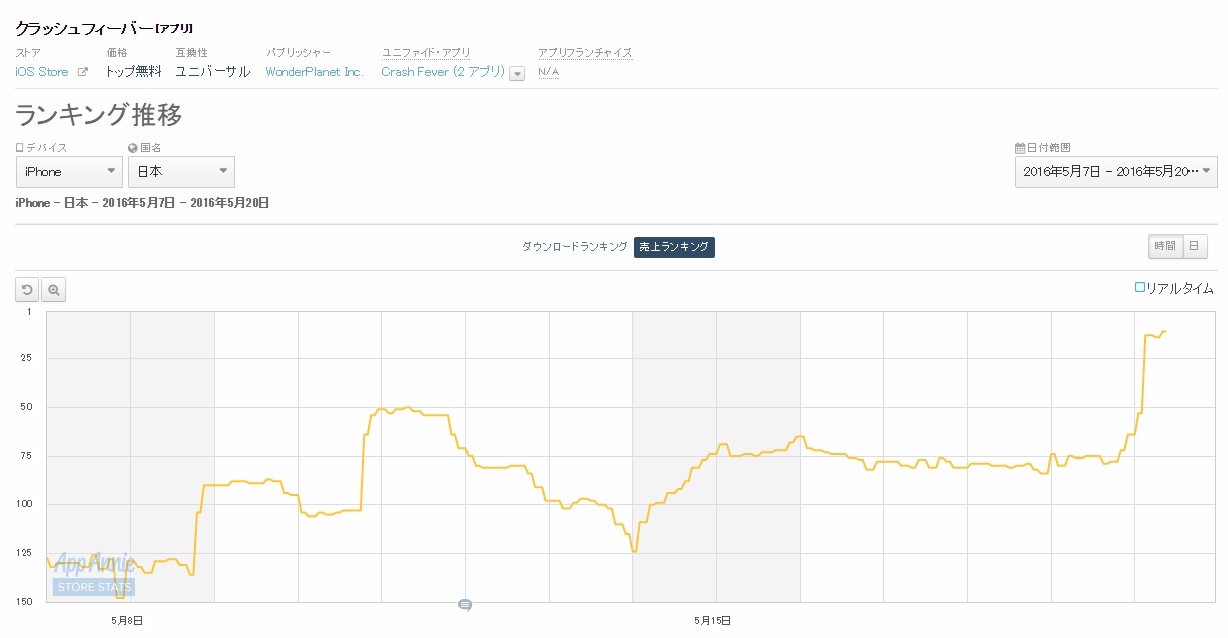Screen dimensions: 1228x638
Task: Click the トップ無料 price value
Action: pos(134,72)
